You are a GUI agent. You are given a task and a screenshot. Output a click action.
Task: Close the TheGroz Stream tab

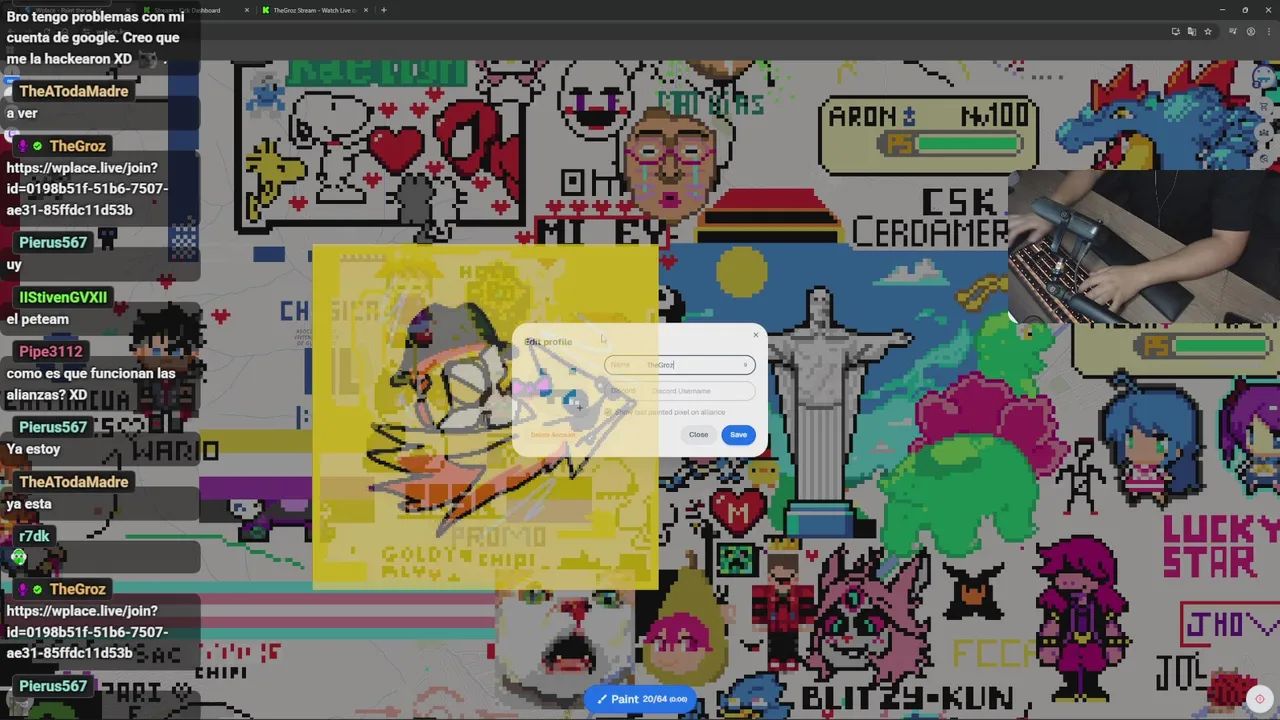click(x=366, y=10)
